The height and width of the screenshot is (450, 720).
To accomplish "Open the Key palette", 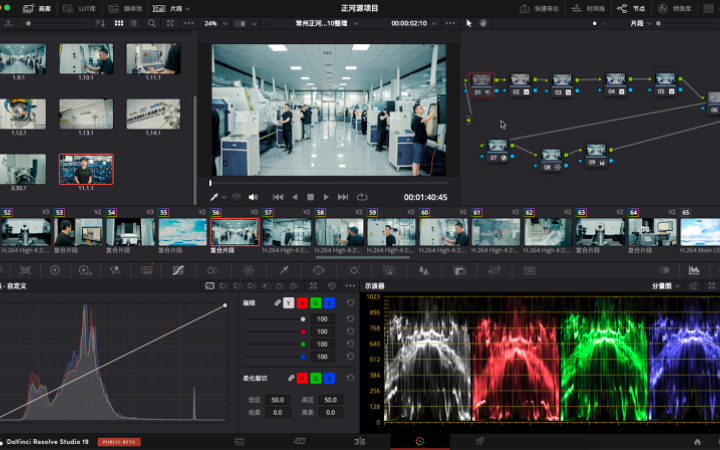I will coord(460,270).
